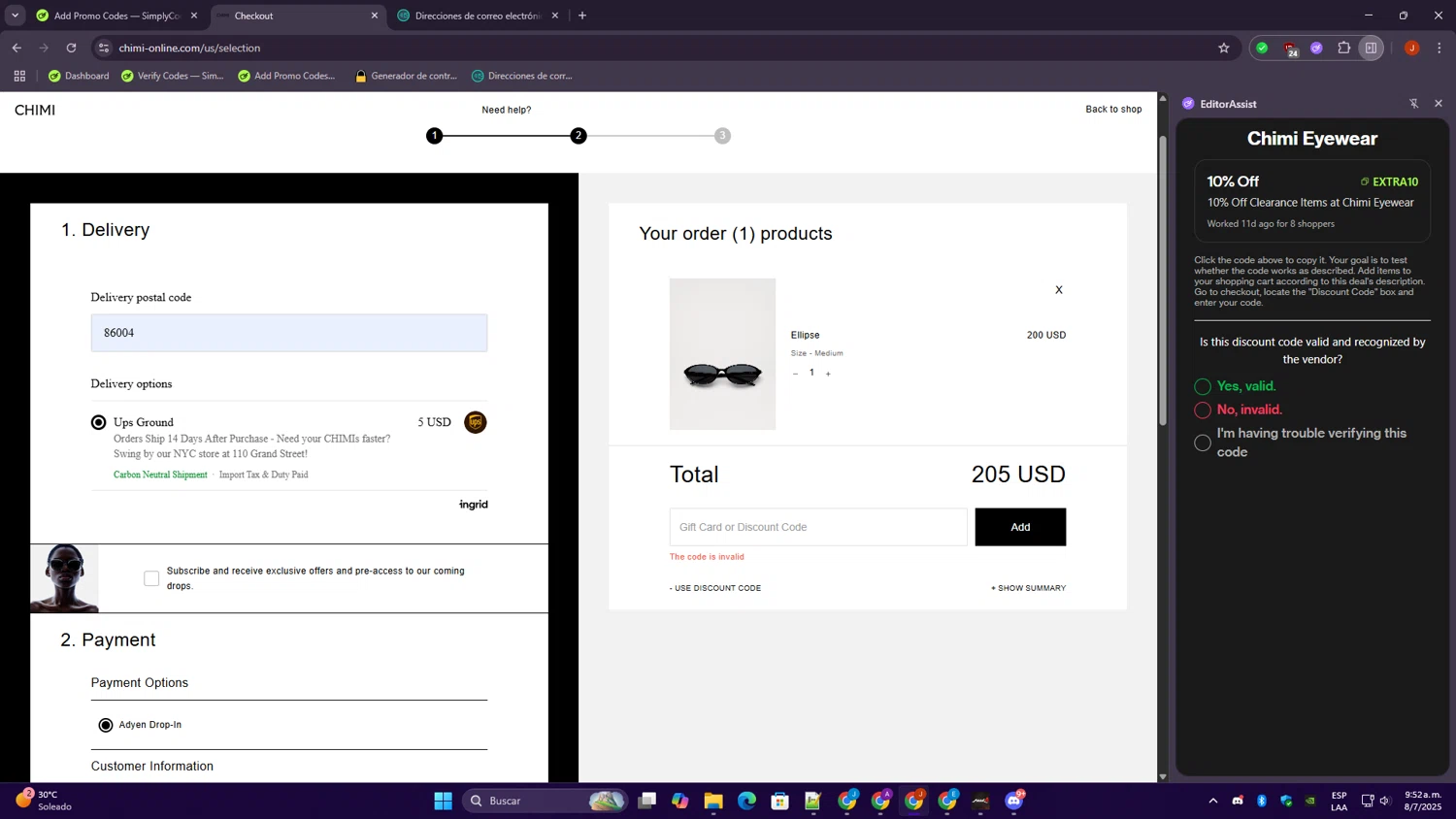This screenshot has width=1456, height=819.
Task: Go to checkout step 1 circle
Action: (x=435, y=136)
